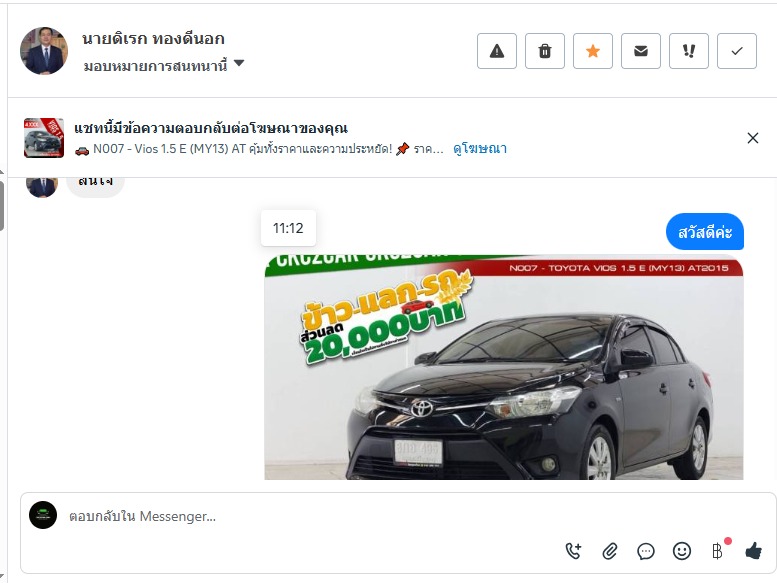Open the Vios ad thumbnail in banner
777x583 pixels.
(x=44, y=138)
